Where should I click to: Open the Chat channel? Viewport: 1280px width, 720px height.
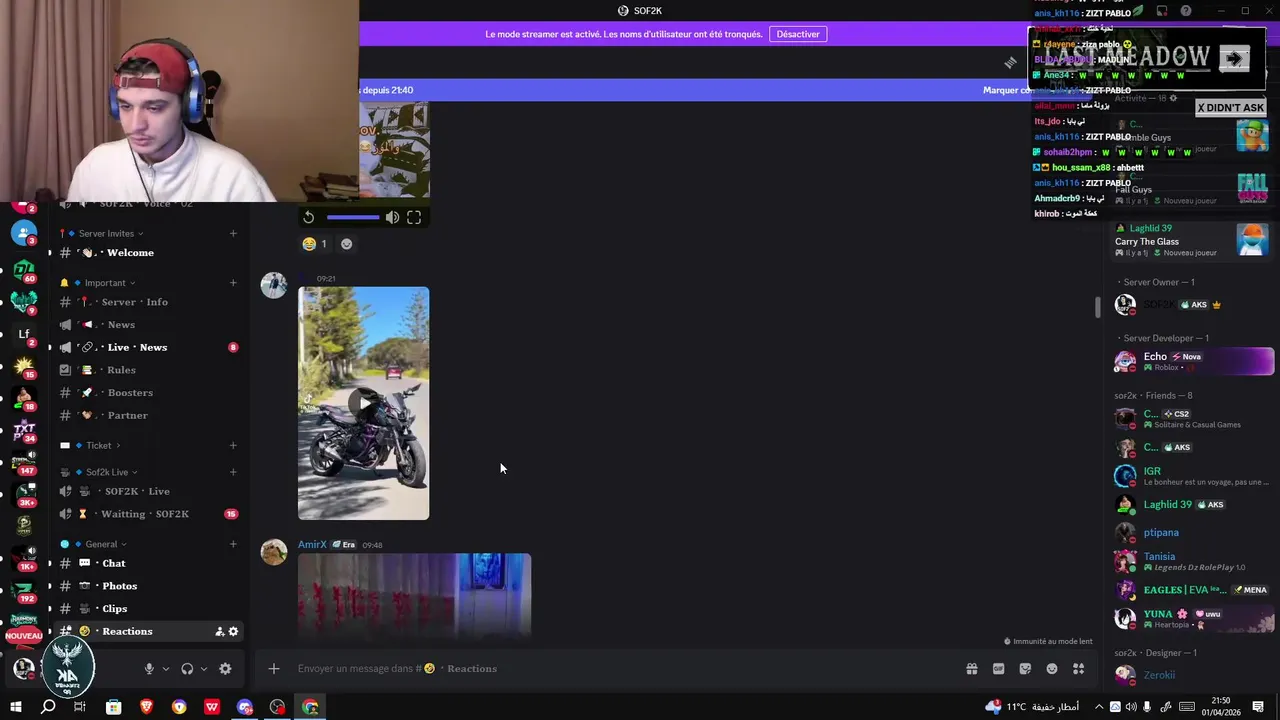click(x=150, y=564)
